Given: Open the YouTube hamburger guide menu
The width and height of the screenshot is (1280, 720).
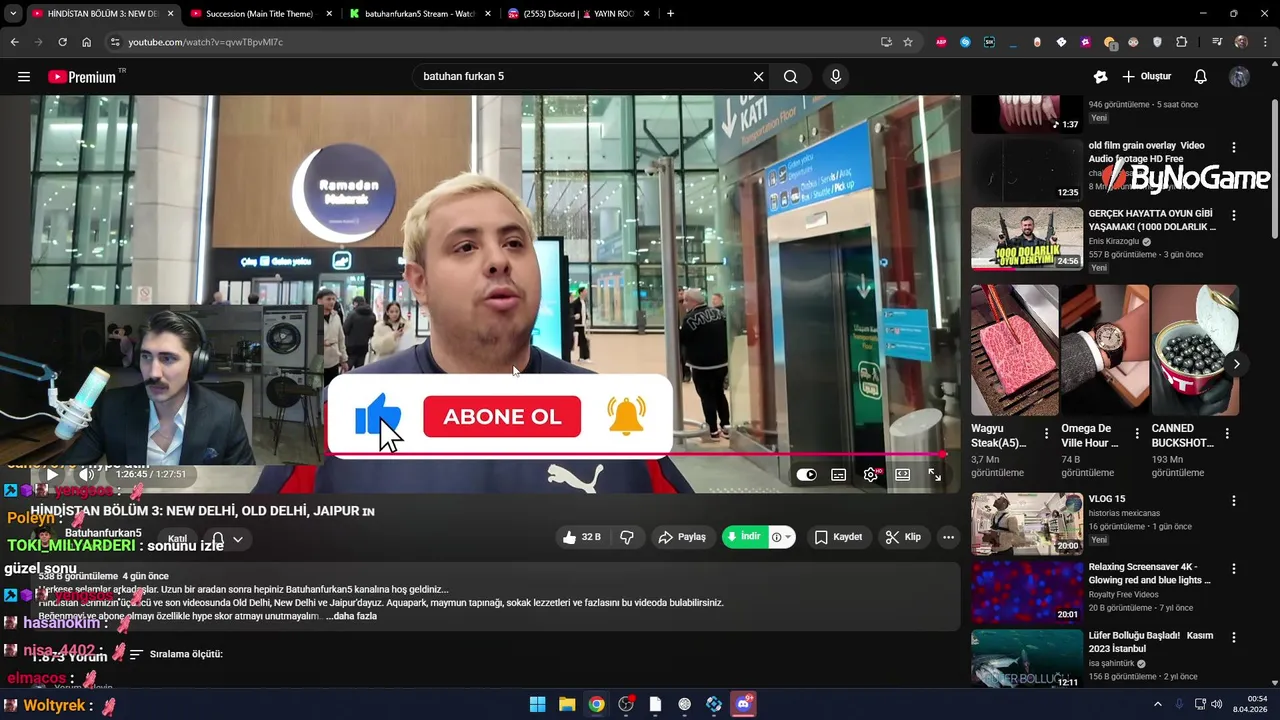Looking at the screenshot, I should 24,77.
